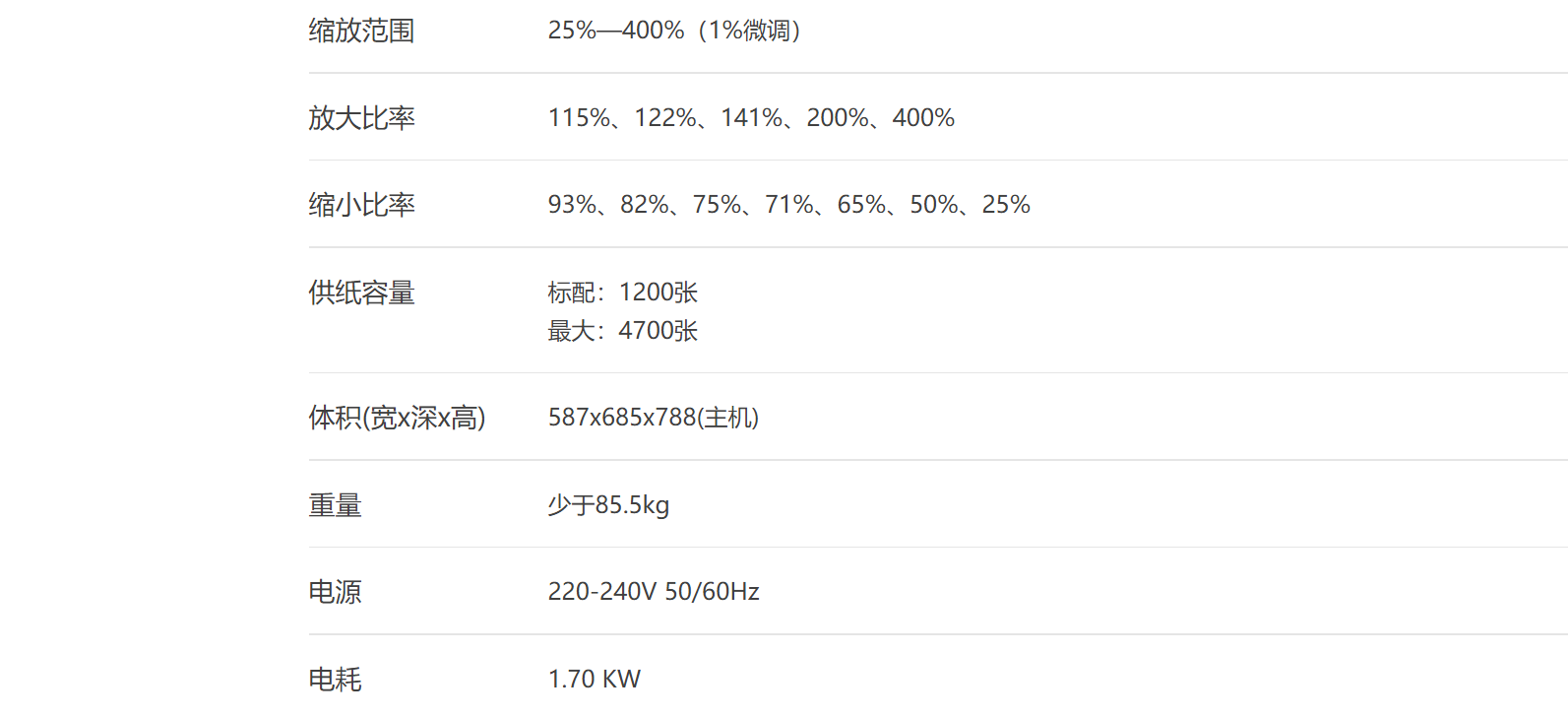
Task: Click 400% in the 放大比率 row
Action: (923, 118)
